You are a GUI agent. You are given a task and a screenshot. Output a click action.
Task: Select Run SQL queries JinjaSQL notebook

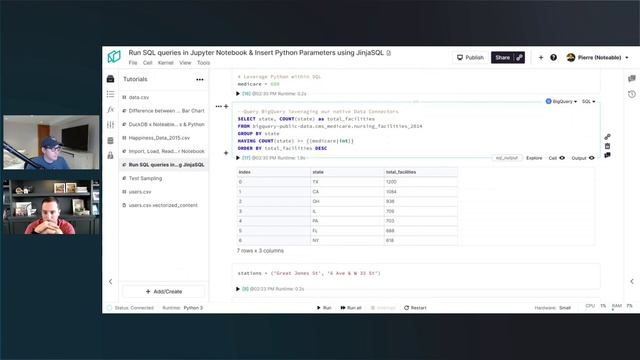tap(164, 165)
